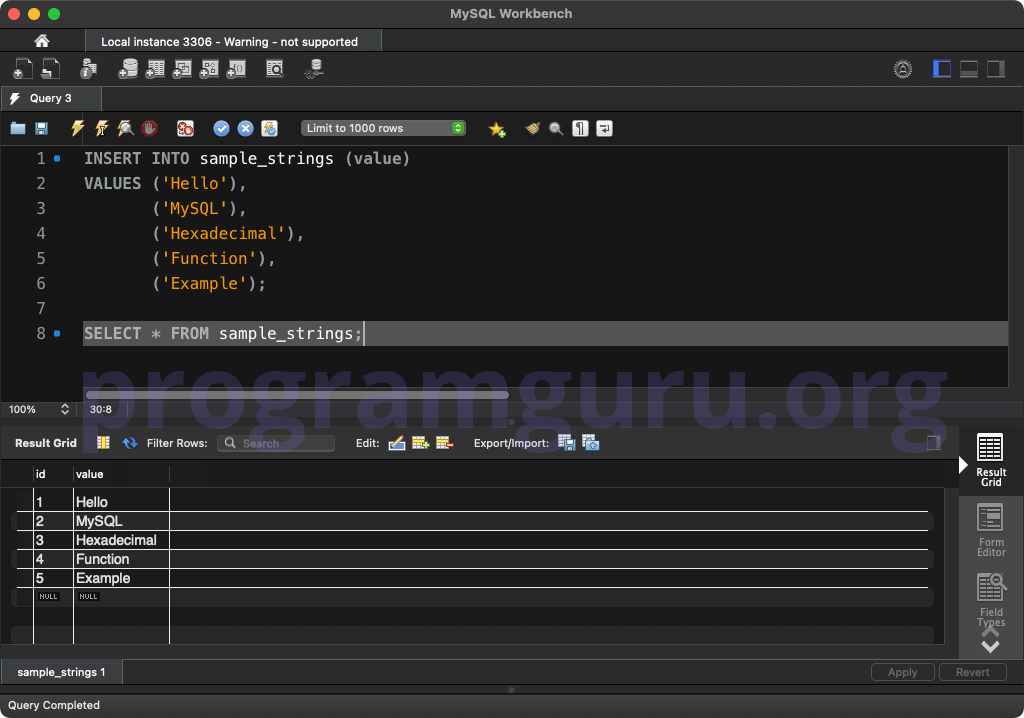Viewport: 1024px width, 718px height.
Task: Open the schema inspector icon
Action: pyautogui.click(x=88, y=69)
